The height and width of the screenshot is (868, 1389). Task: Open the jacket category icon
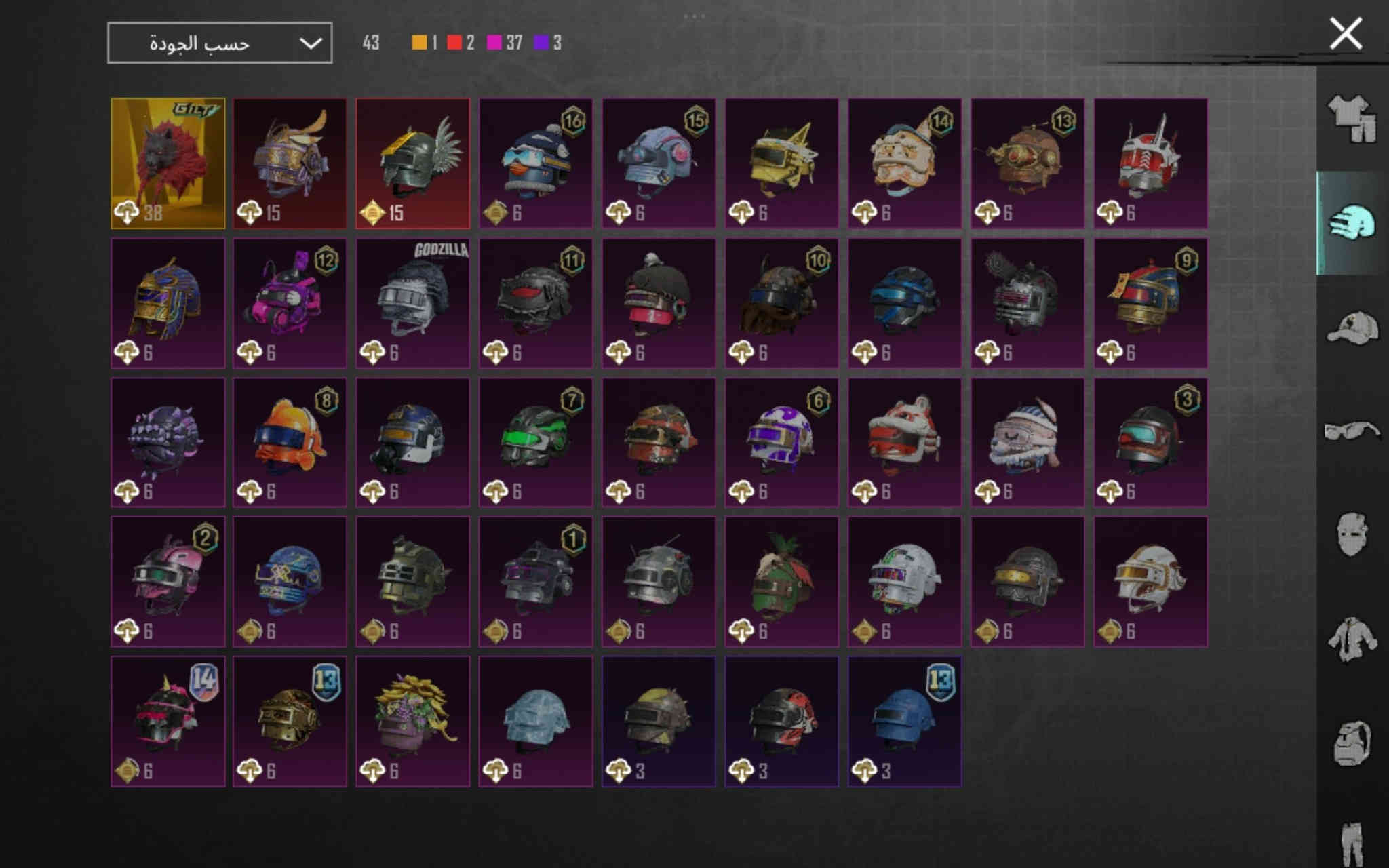1352,638
